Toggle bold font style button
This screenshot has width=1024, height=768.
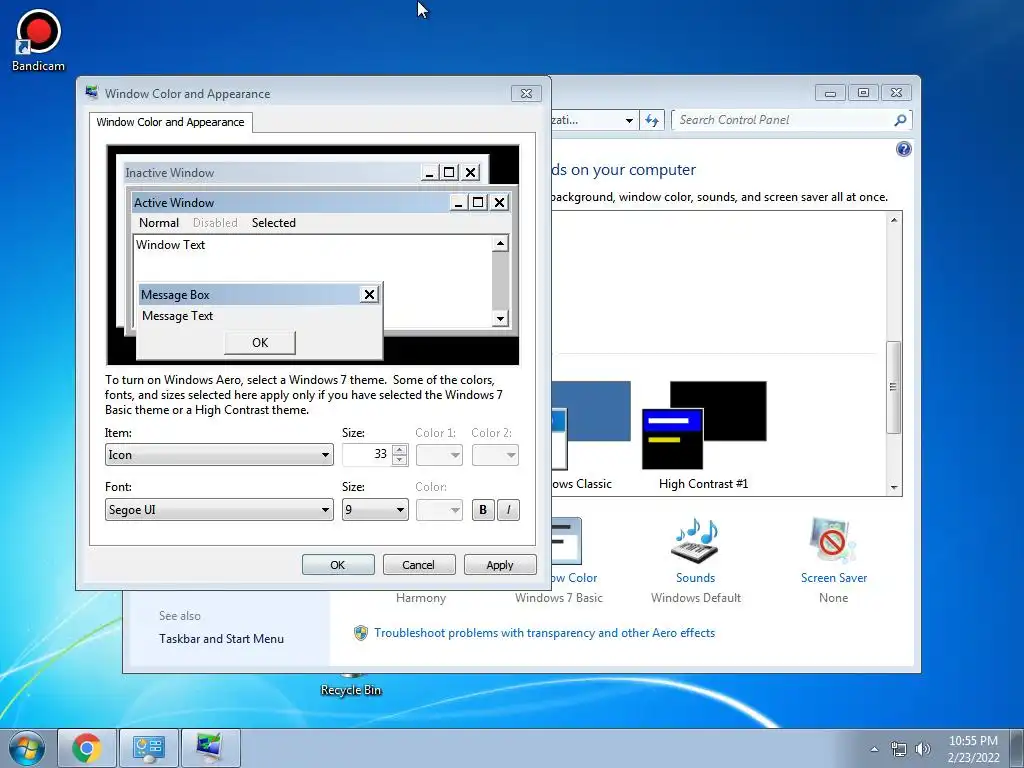click(483, 510)
